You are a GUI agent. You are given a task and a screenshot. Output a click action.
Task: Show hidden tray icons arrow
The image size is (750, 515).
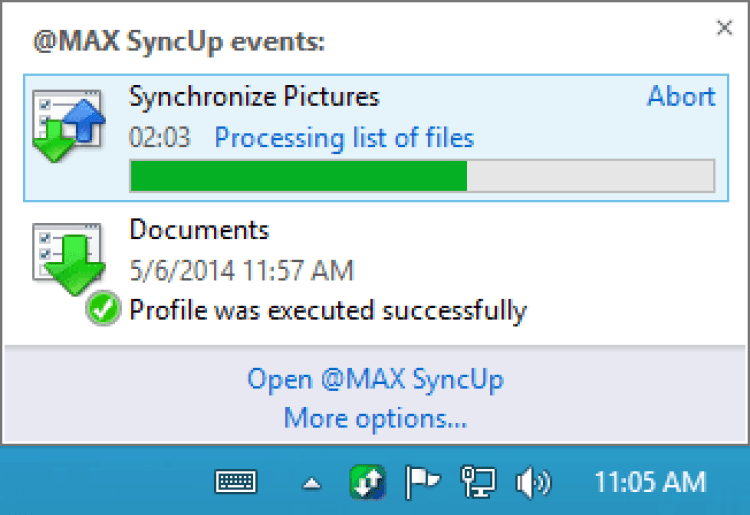(x=311, y=483)
